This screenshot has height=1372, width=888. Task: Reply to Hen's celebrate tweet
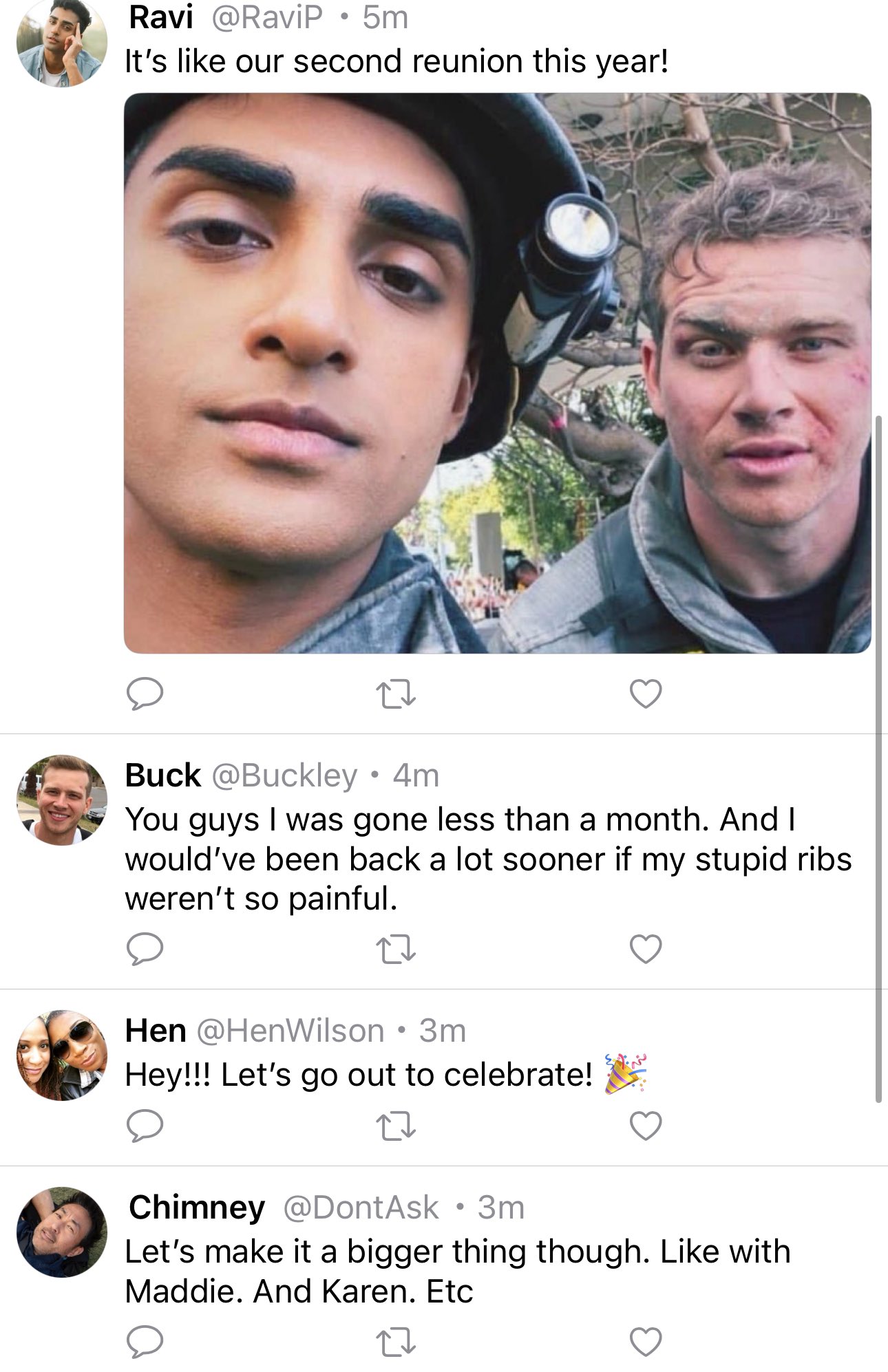pyautogui.click(x=145, y=1126)
